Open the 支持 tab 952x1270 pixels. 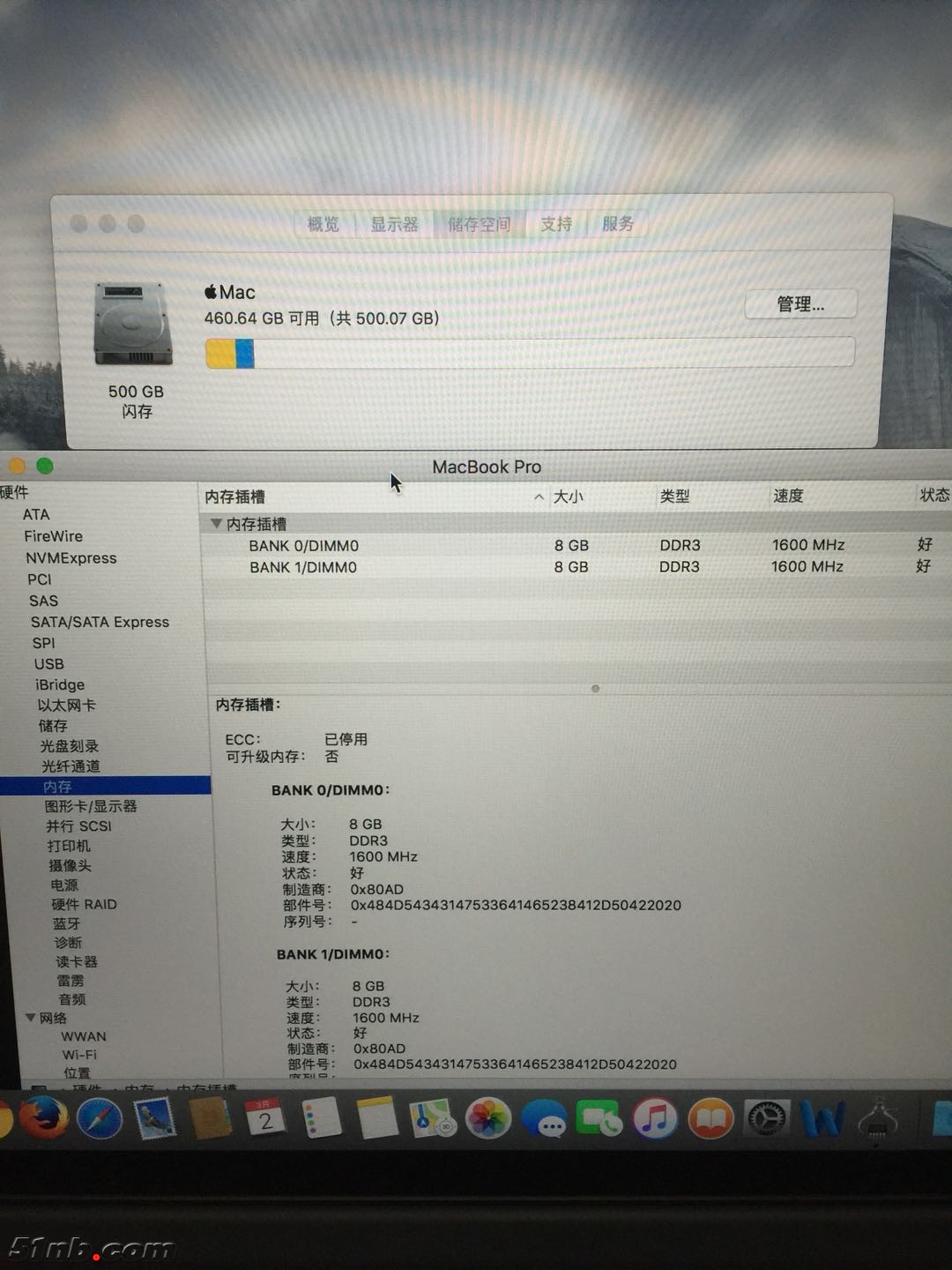click(556, 224)
